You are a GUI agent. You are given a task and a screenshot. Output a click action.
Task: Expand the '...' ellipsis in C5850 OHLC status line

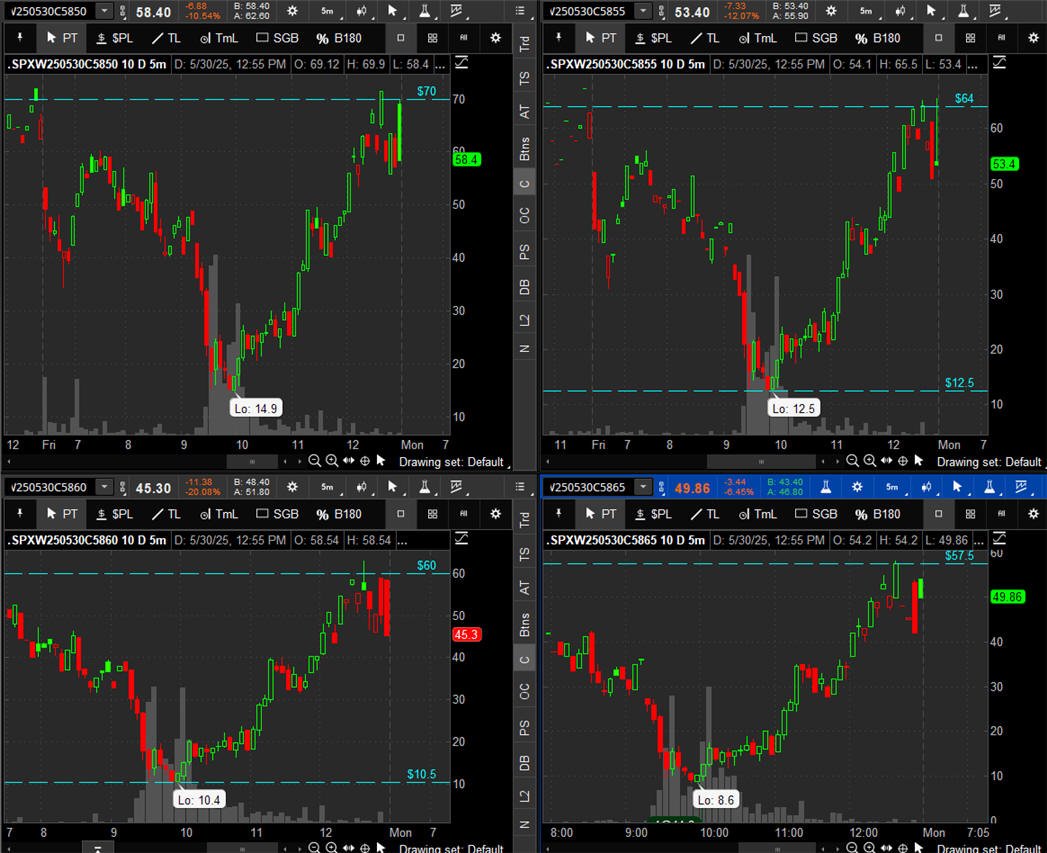point(440,64)
